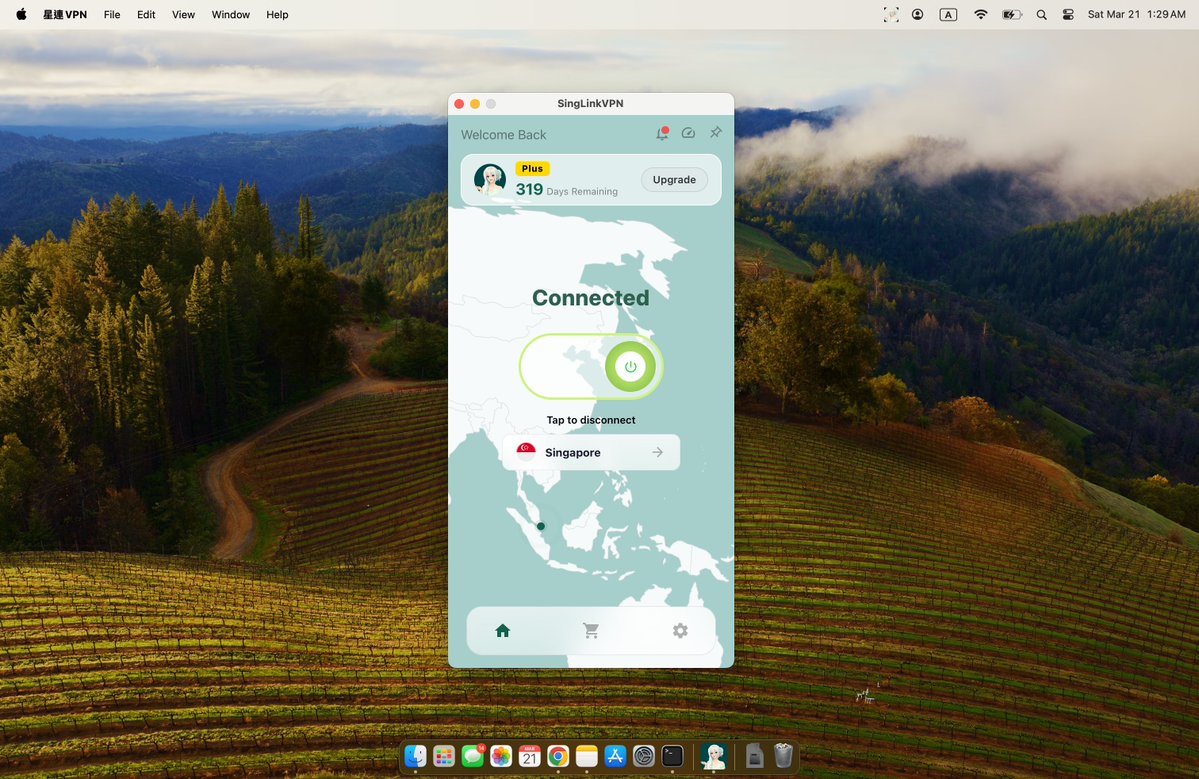Tap the power button to disconnect

click(630, 366)
